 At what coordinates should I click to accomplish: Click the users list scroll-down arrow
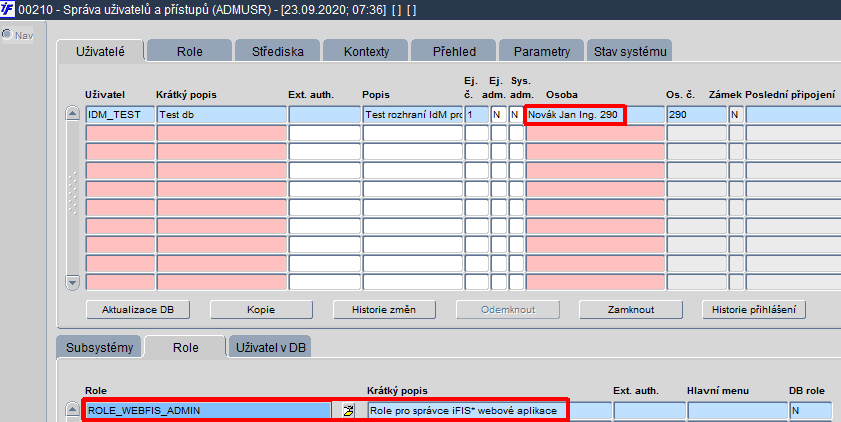coord(72,282)
